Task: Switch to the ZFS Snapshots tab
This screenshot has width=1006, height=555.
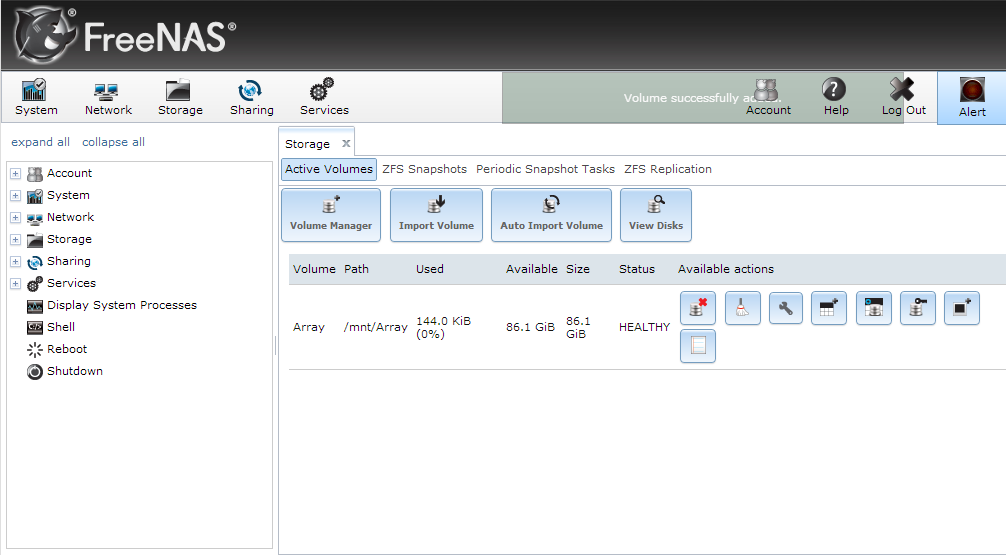Action: click(424, 169)
